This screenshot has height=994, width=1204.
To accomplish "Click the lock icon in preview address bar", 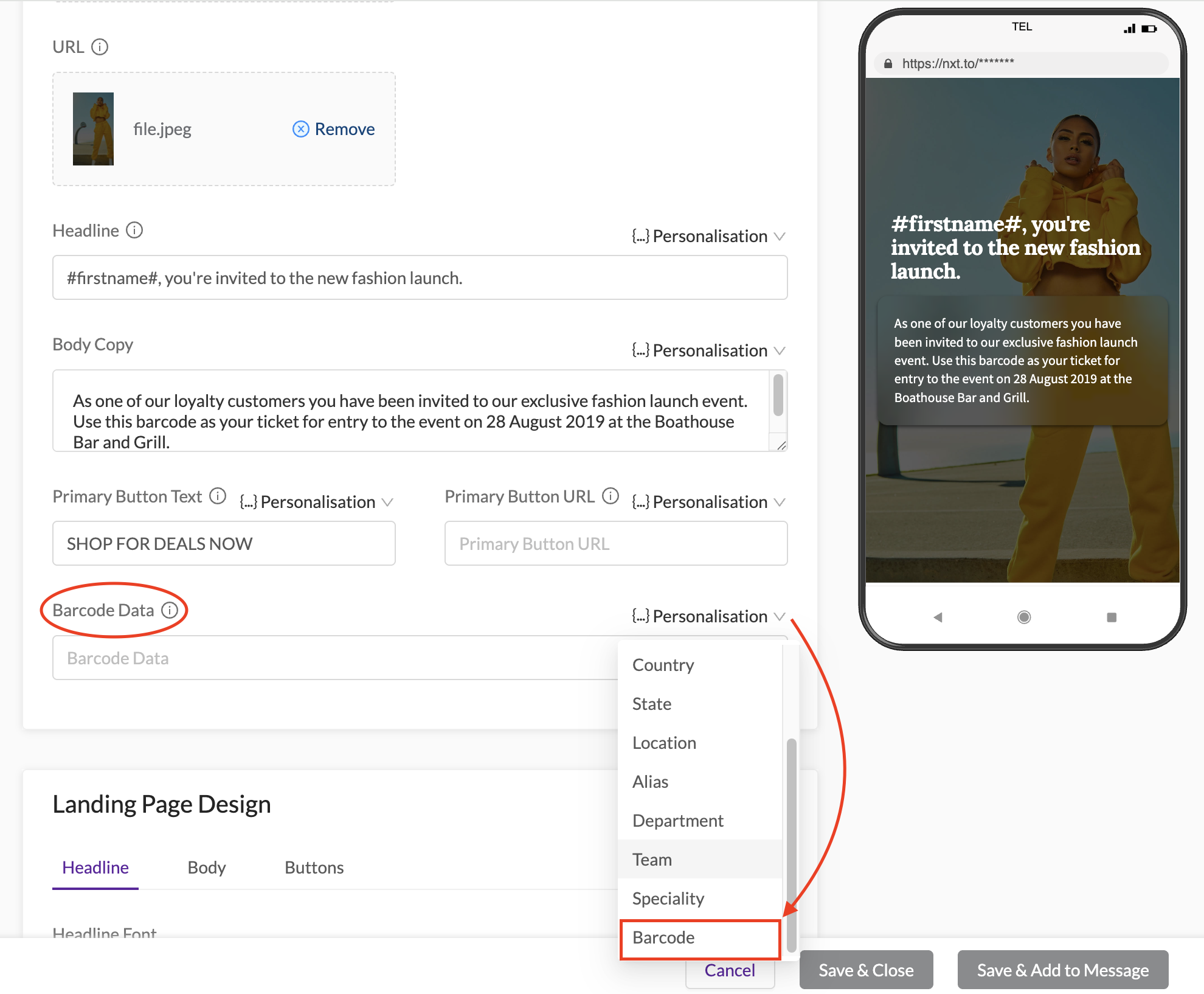I will (888, 63).
